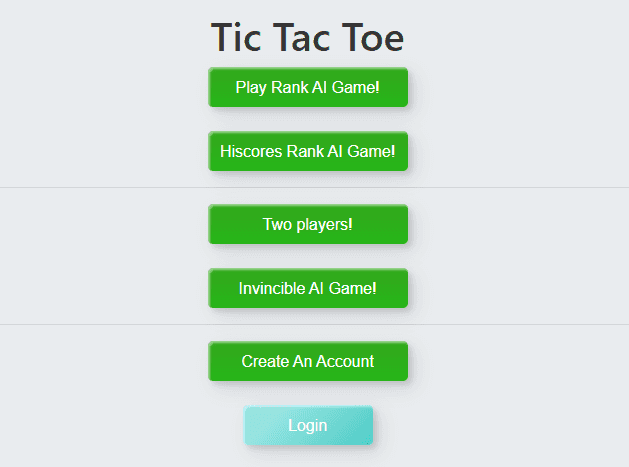The height and width of the screenshot is (467, 629).
Task: Click Create An Account
Action: pyautogui.click(x=308, y=361)
